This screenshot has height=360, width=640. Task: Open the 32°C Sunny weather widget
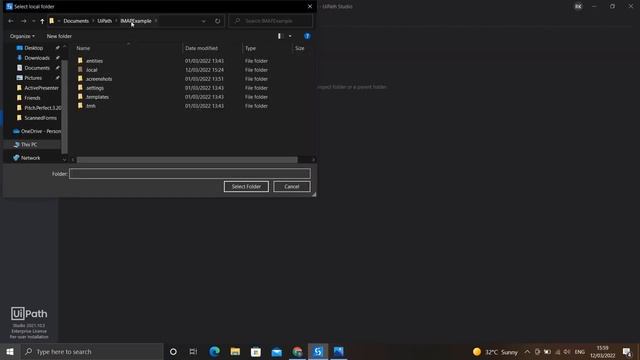pyautogui.click(x=495, y=352)
